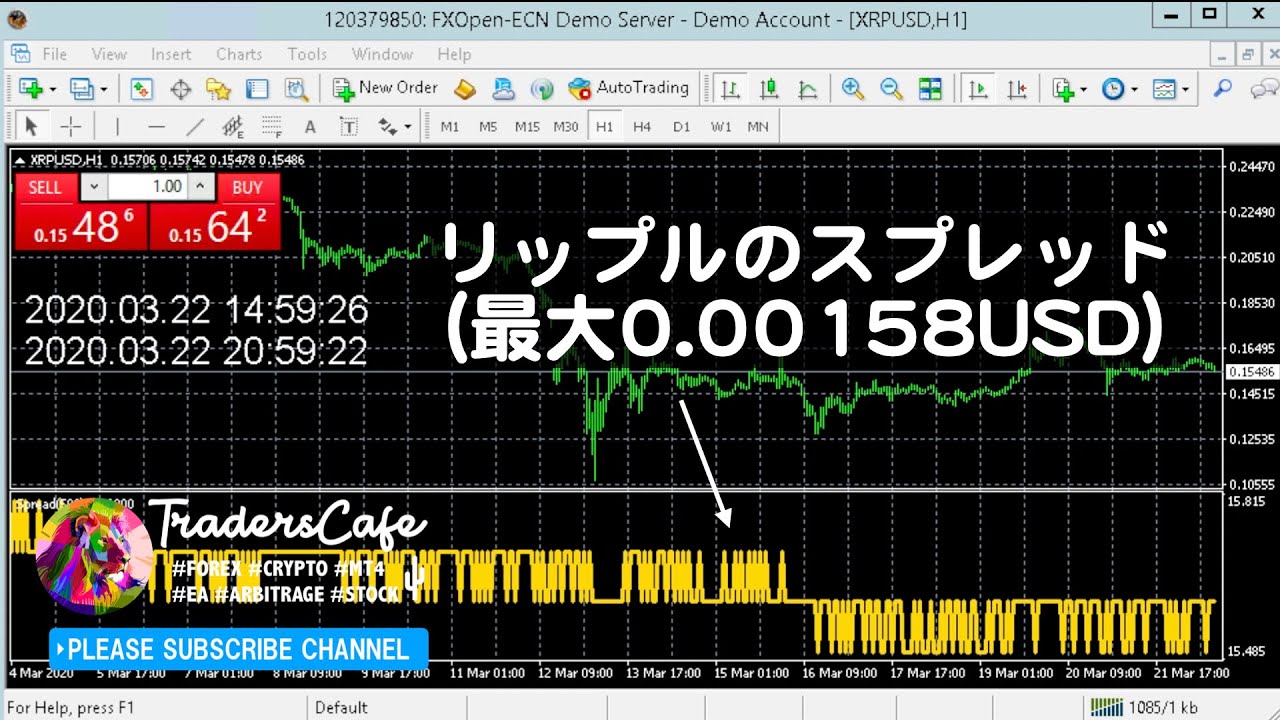The width and height of the screenshot is (1280, 720).
Task: Click the green signals icon
Action: click(542, 89)
